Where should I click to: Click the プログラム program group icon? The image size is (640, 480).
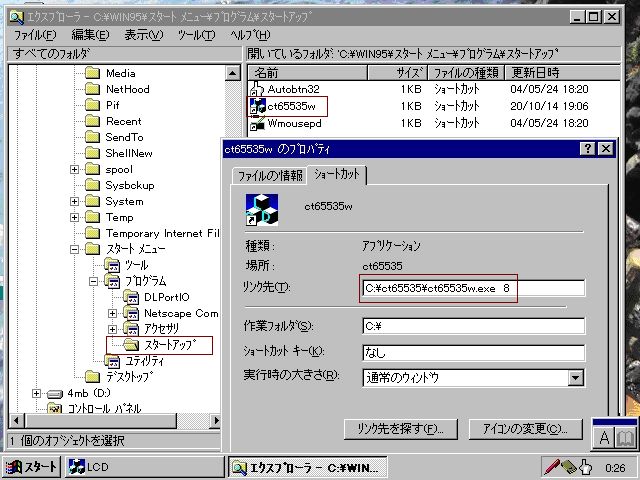click(112, 281)
